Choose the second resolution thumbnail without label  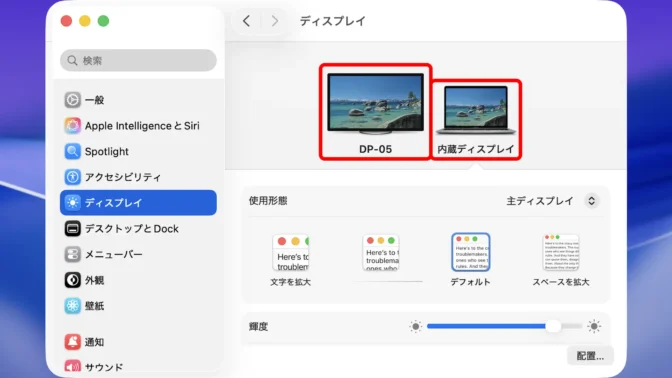click(381, 252)
